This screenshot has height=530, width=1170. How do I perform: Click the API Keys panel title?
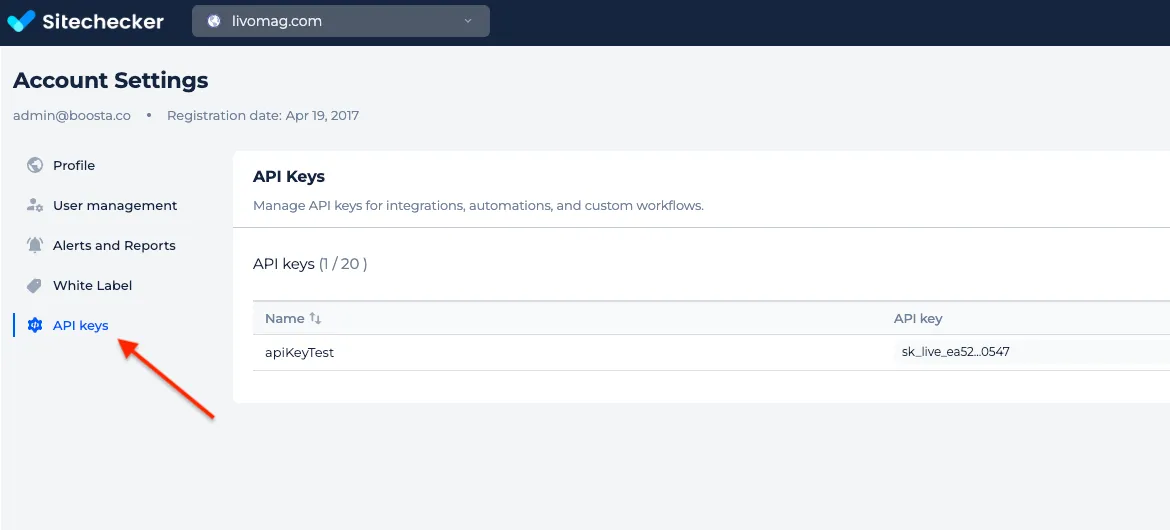(289, 177)
